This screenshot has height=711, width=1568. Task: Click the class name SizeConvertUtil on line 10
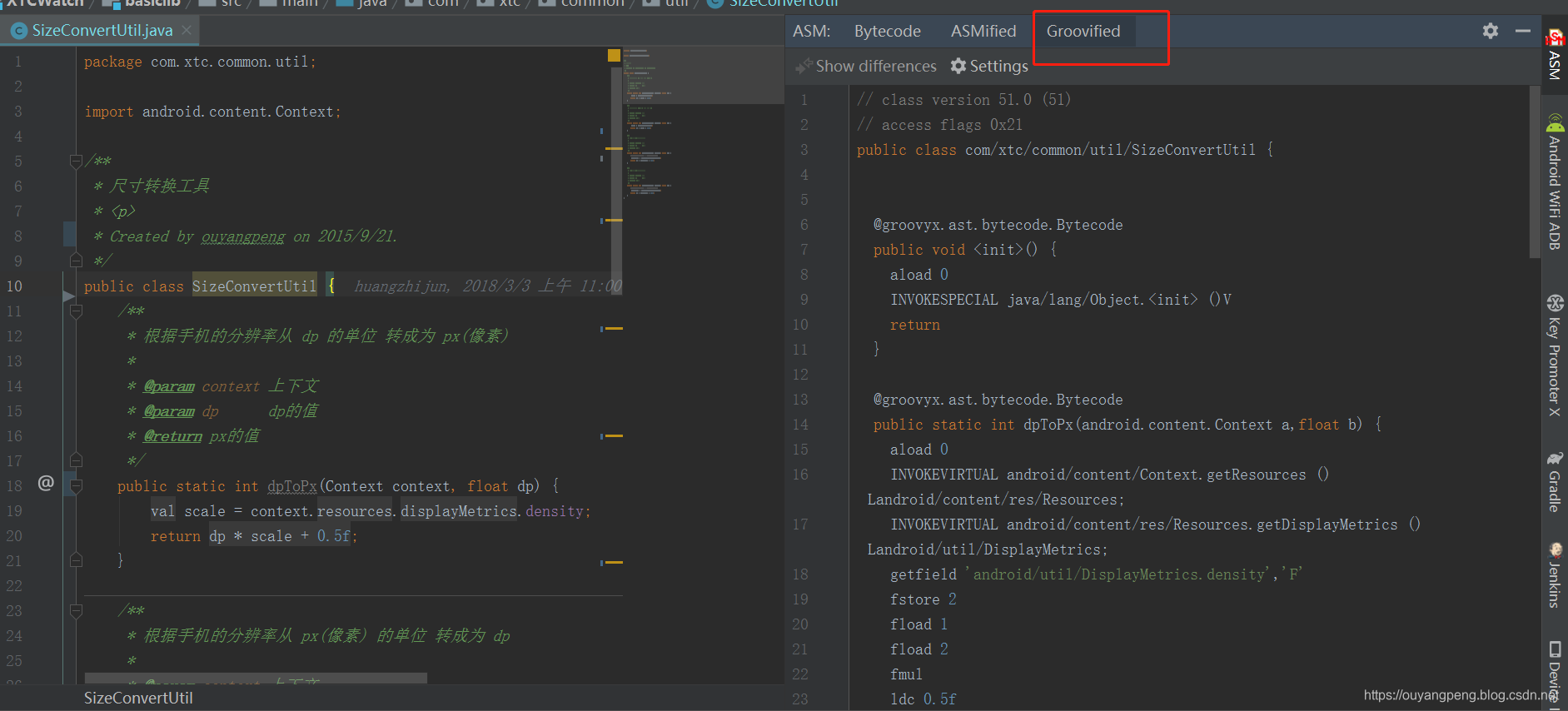click(x=254, y=286)
